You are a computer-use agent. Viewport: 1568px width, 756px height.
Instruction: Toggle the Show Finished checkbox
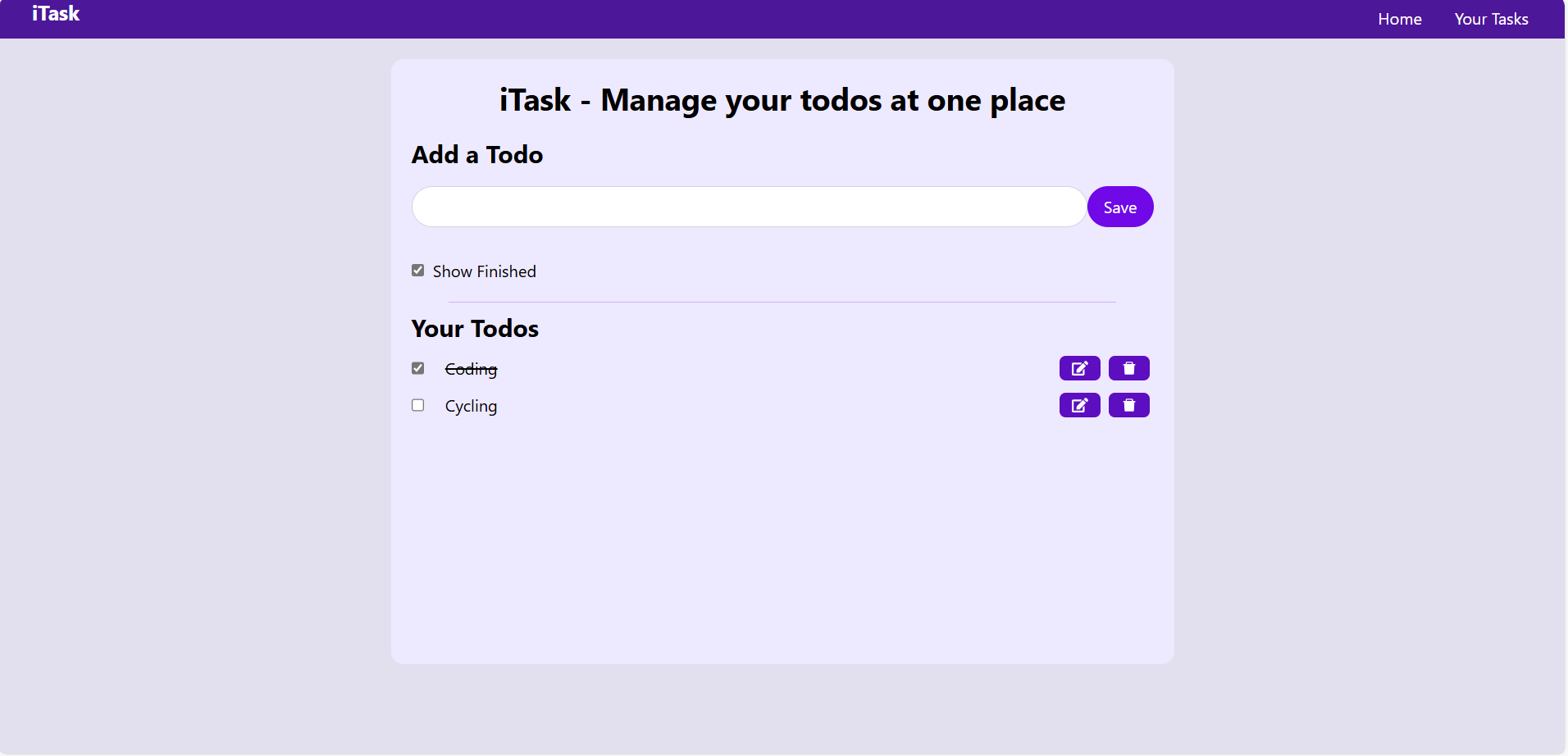click(x=418, y=271)
